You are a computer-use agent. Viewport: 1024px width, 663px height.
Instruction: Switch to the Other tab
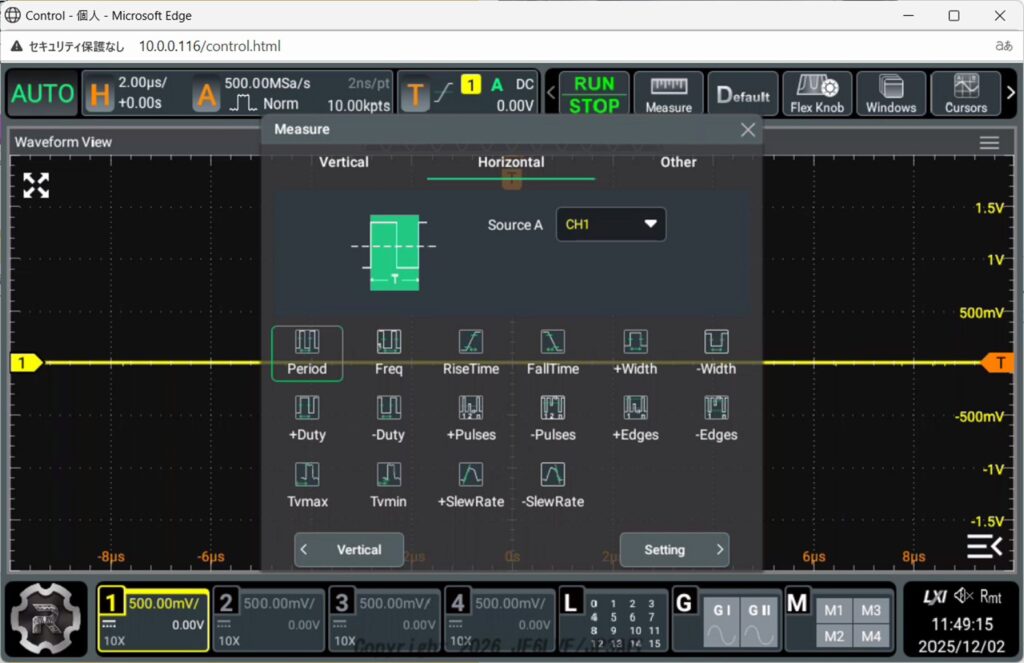click(x=678, y=162)
